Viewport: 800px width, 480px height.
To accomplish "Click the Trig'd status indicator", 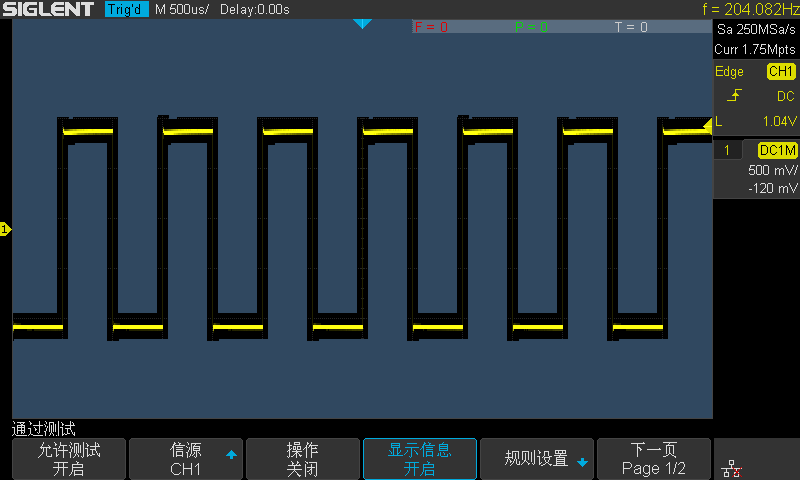I will pos(126,9).
